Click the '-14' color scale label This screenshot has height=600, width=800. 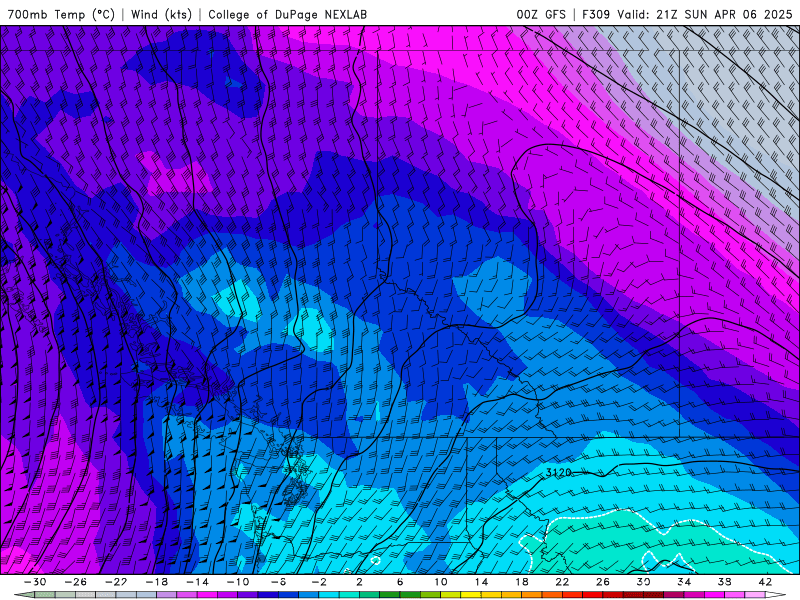click(197, 582)
